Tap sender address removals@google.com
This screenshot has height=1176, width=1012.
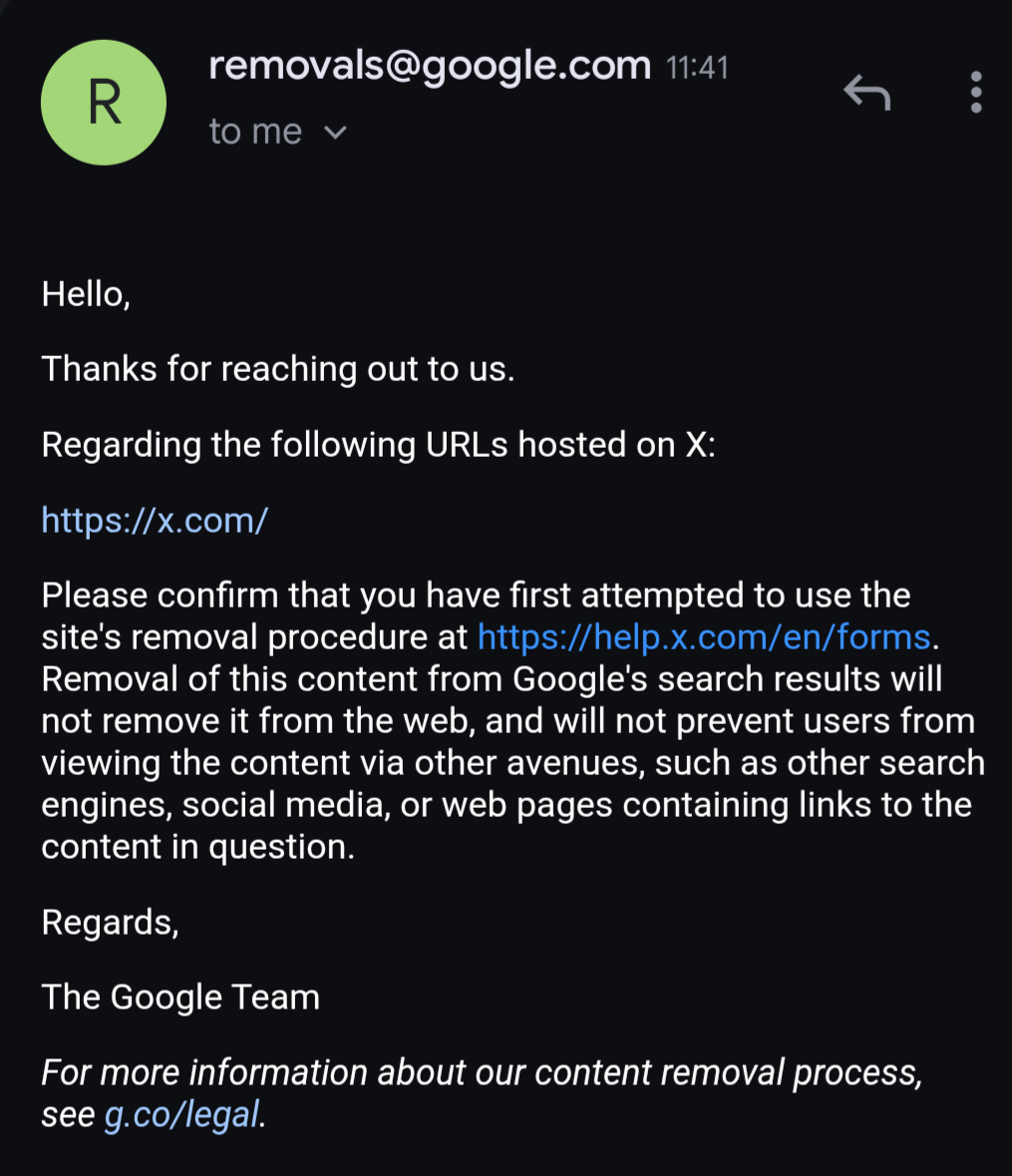click(429, 66)
